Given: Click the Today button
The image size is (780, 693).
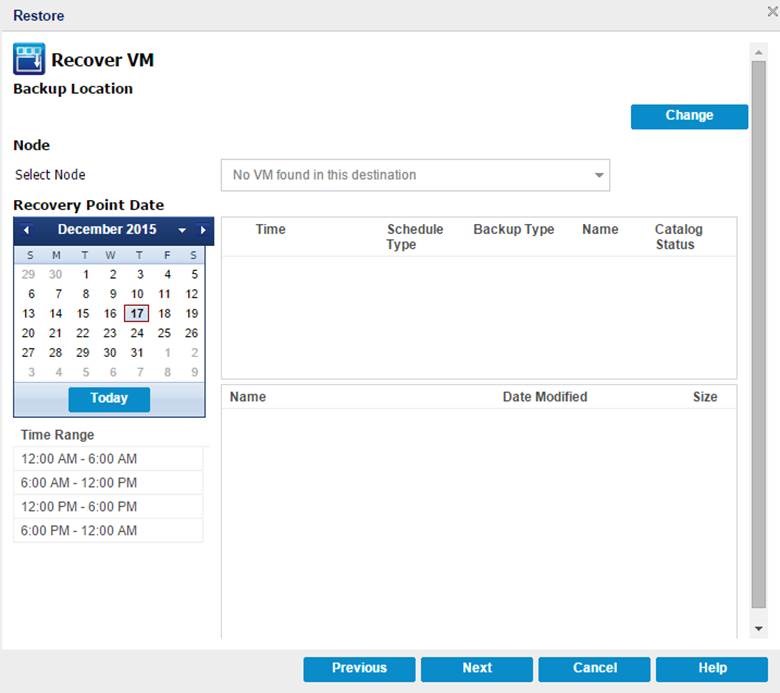Looking at the screenshot, I should pyautogui.click(x=109, y=399).
